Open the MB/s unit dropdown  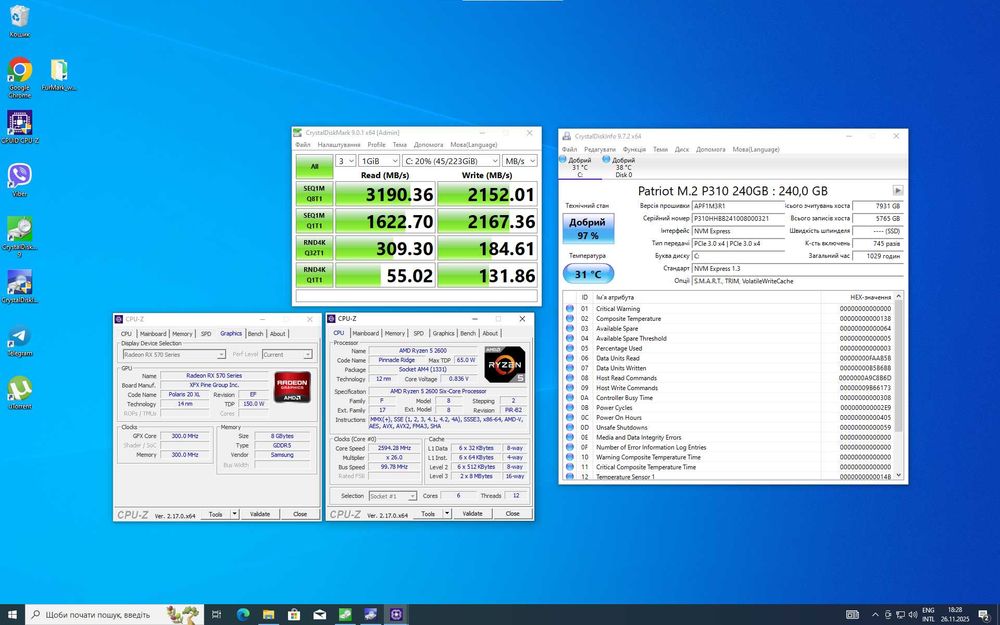click(520, 161)
